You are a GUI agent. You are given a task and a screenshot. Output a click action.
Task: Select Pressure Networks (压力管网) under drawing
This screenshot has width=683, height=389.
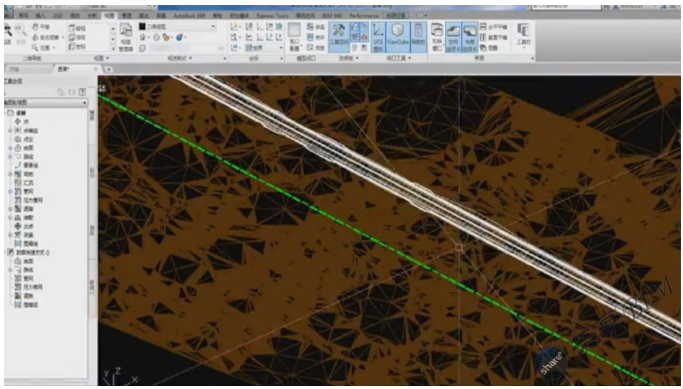point(29,200)
